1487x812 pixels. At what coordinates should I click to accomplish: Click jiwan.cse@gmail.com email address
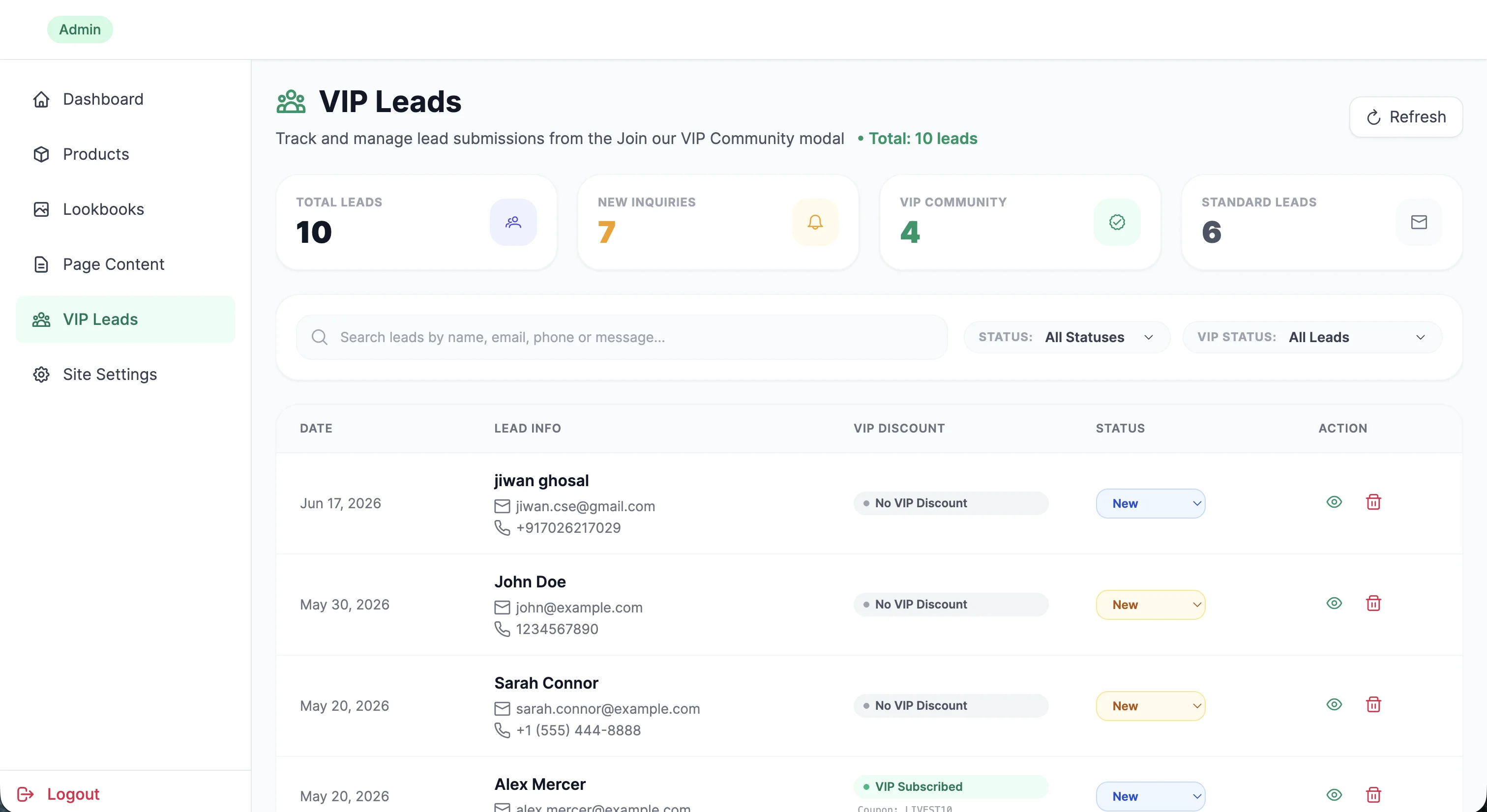tap(585, 506)
